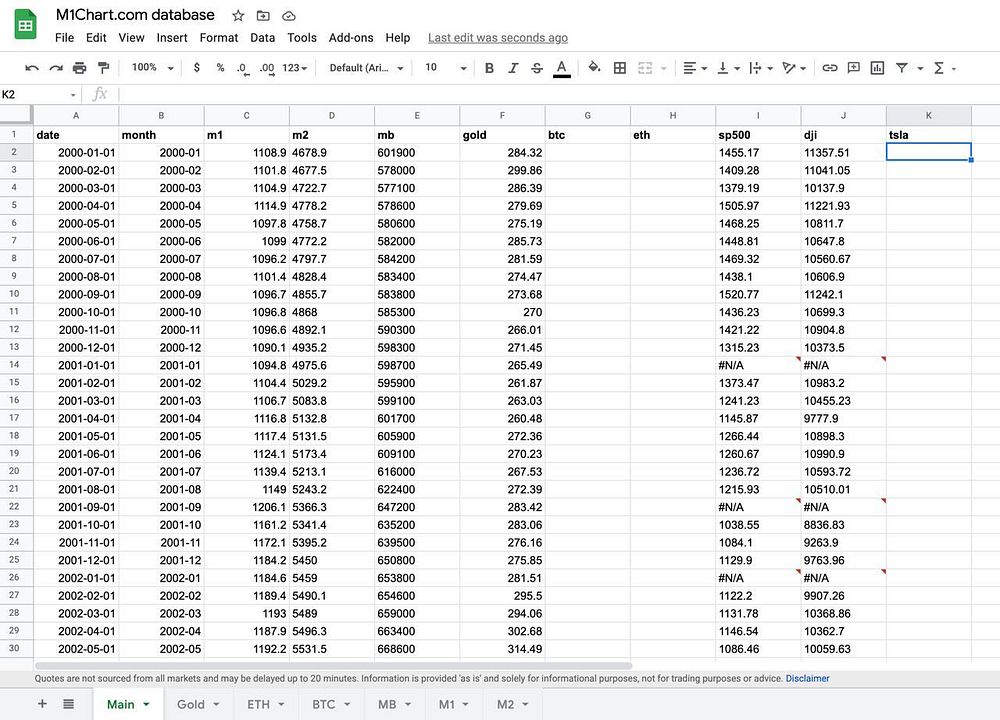This screenshot has height=720, width=1000.
Task: Toggle strikethrough formatting
Action: coord(537,68)
